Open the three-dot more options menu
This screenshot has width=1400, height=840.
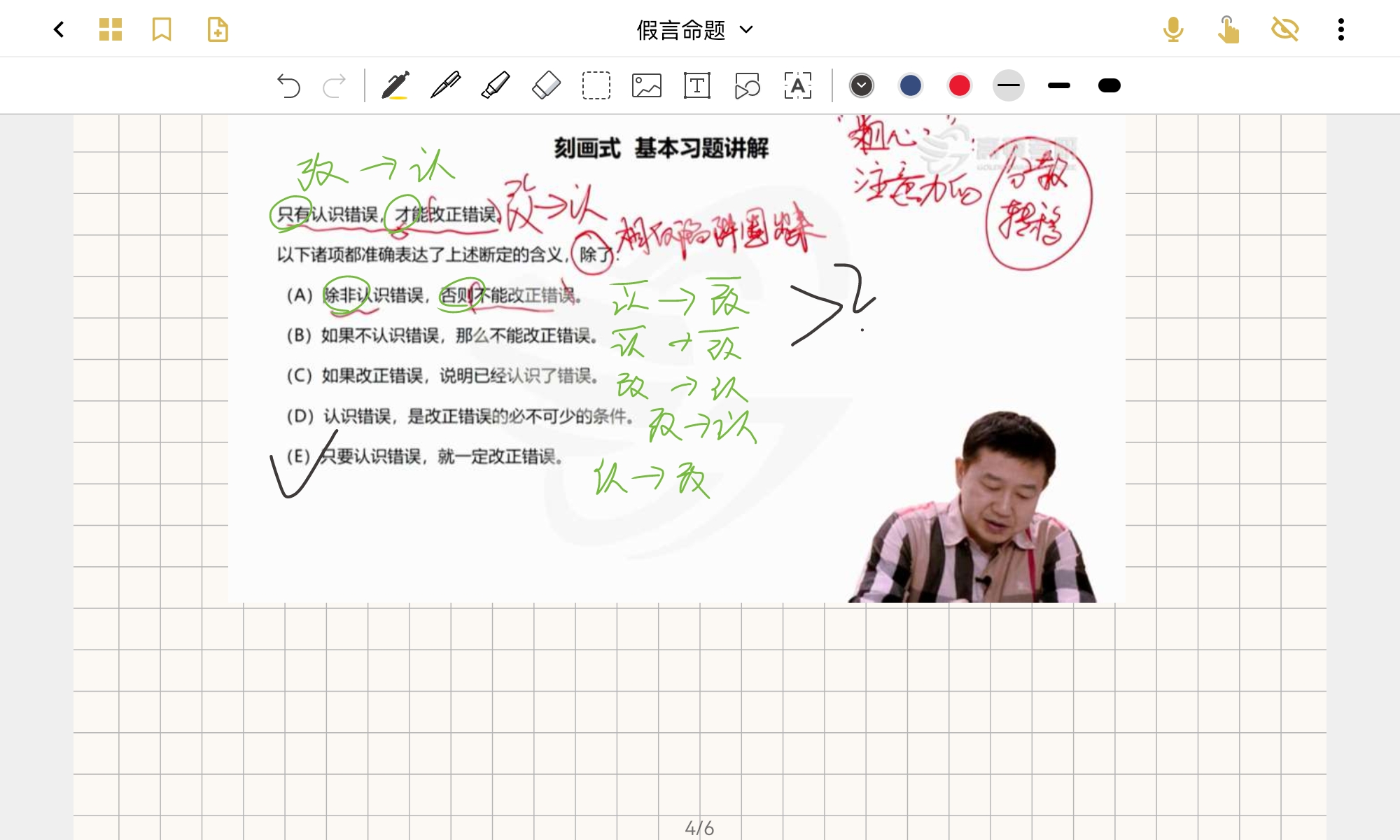[x=1341, y=29]
